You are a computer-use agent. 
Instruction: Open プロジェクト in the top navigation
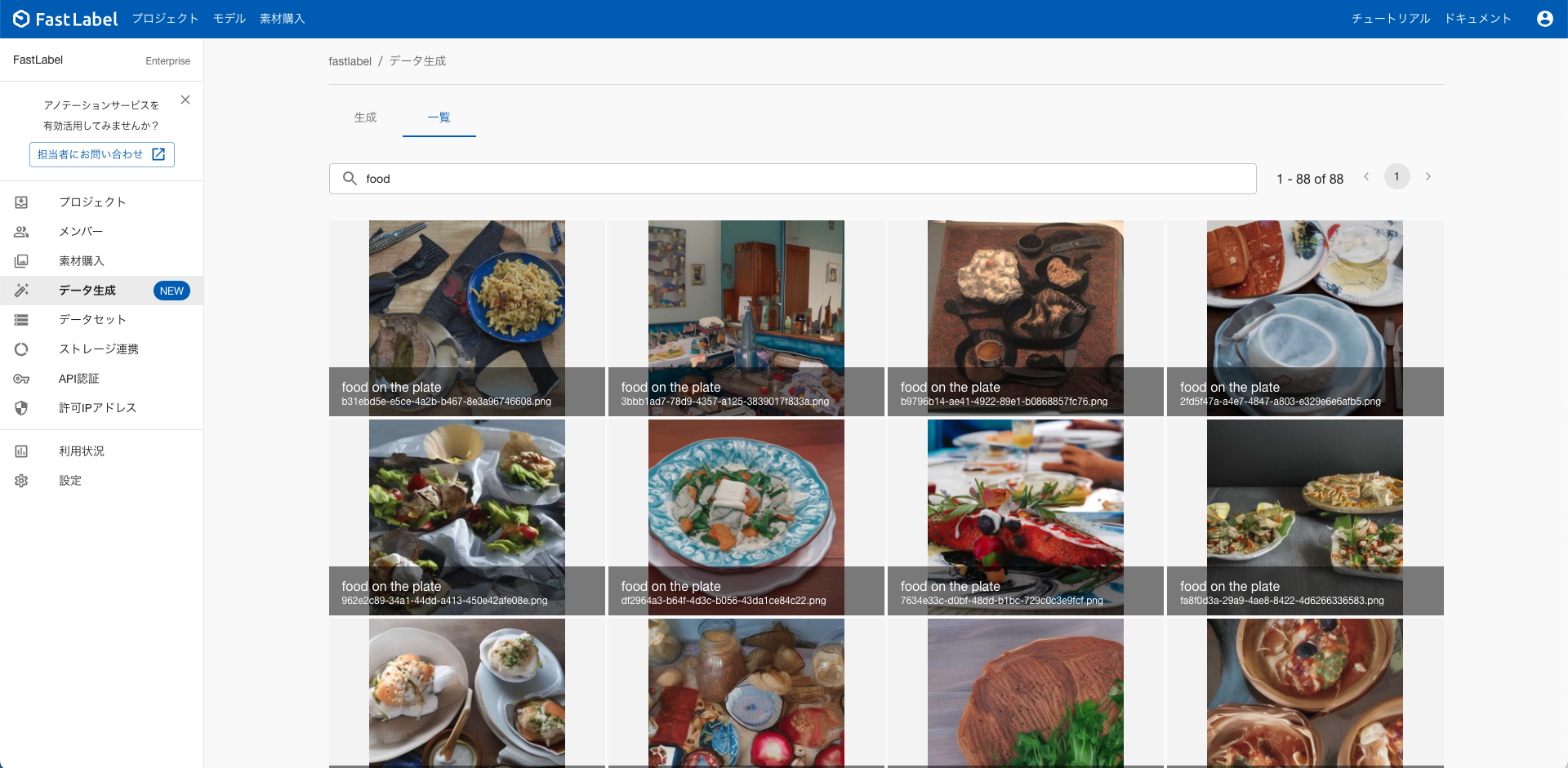pyautogui.click(x=166, y=19)
